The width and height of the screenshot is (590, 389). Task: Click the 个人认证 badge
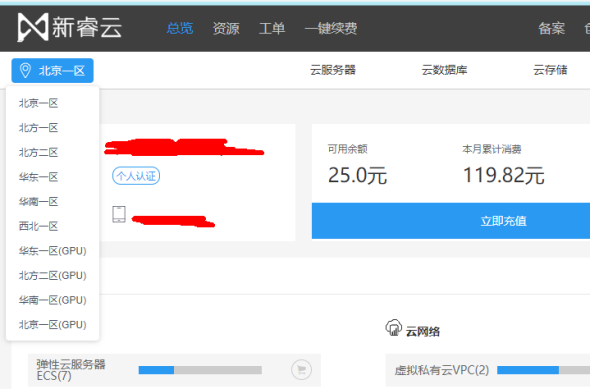pyautogui.click(x=136, y=176)
